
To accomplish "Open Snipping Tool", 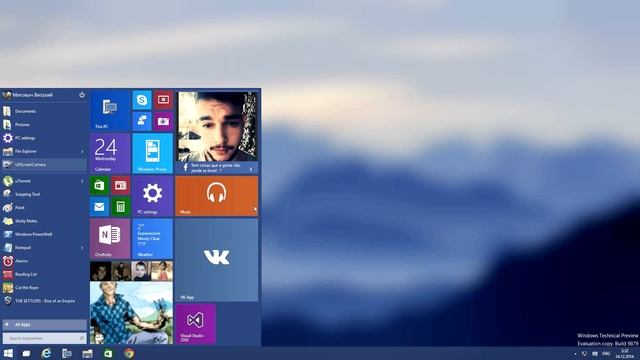I will point(44,194).
